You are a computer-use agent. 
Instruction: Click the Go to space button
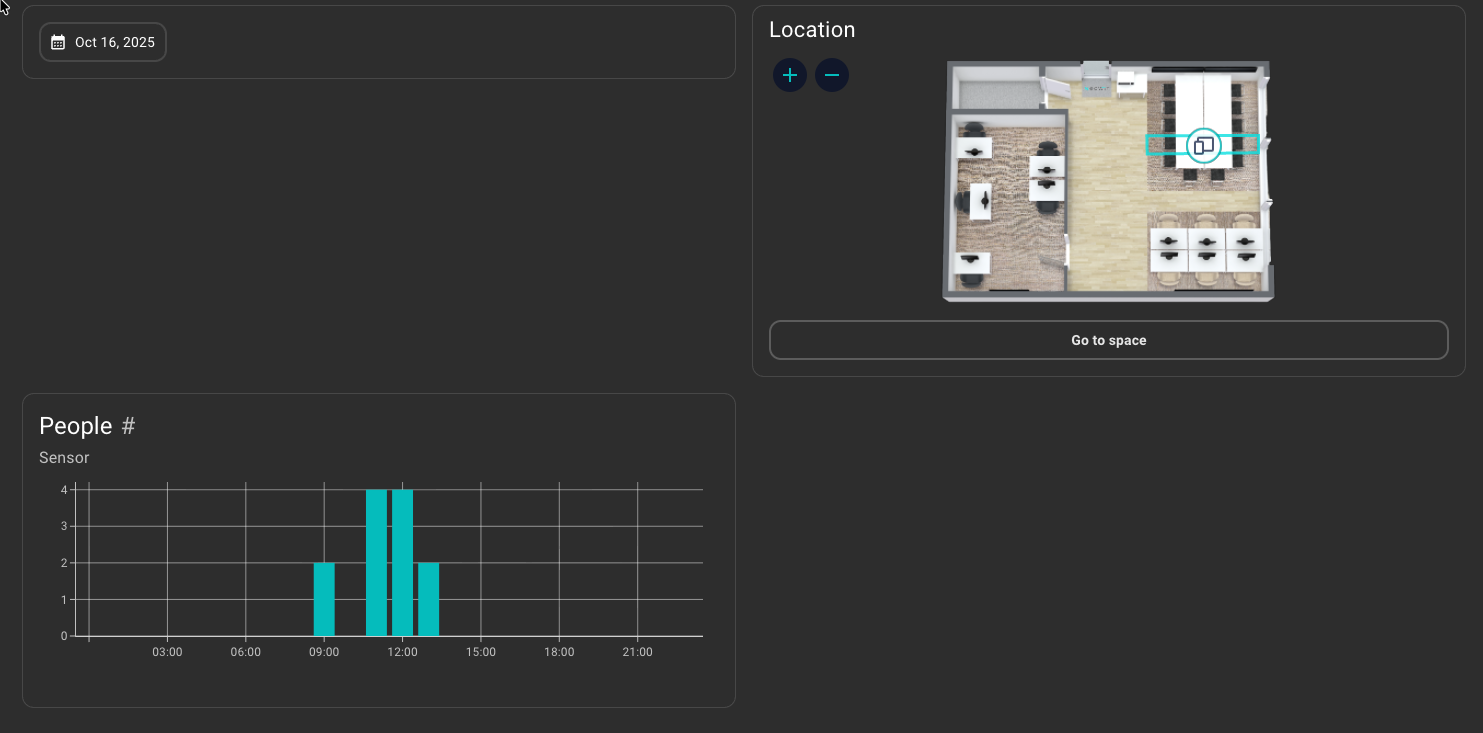(1108, 340)
